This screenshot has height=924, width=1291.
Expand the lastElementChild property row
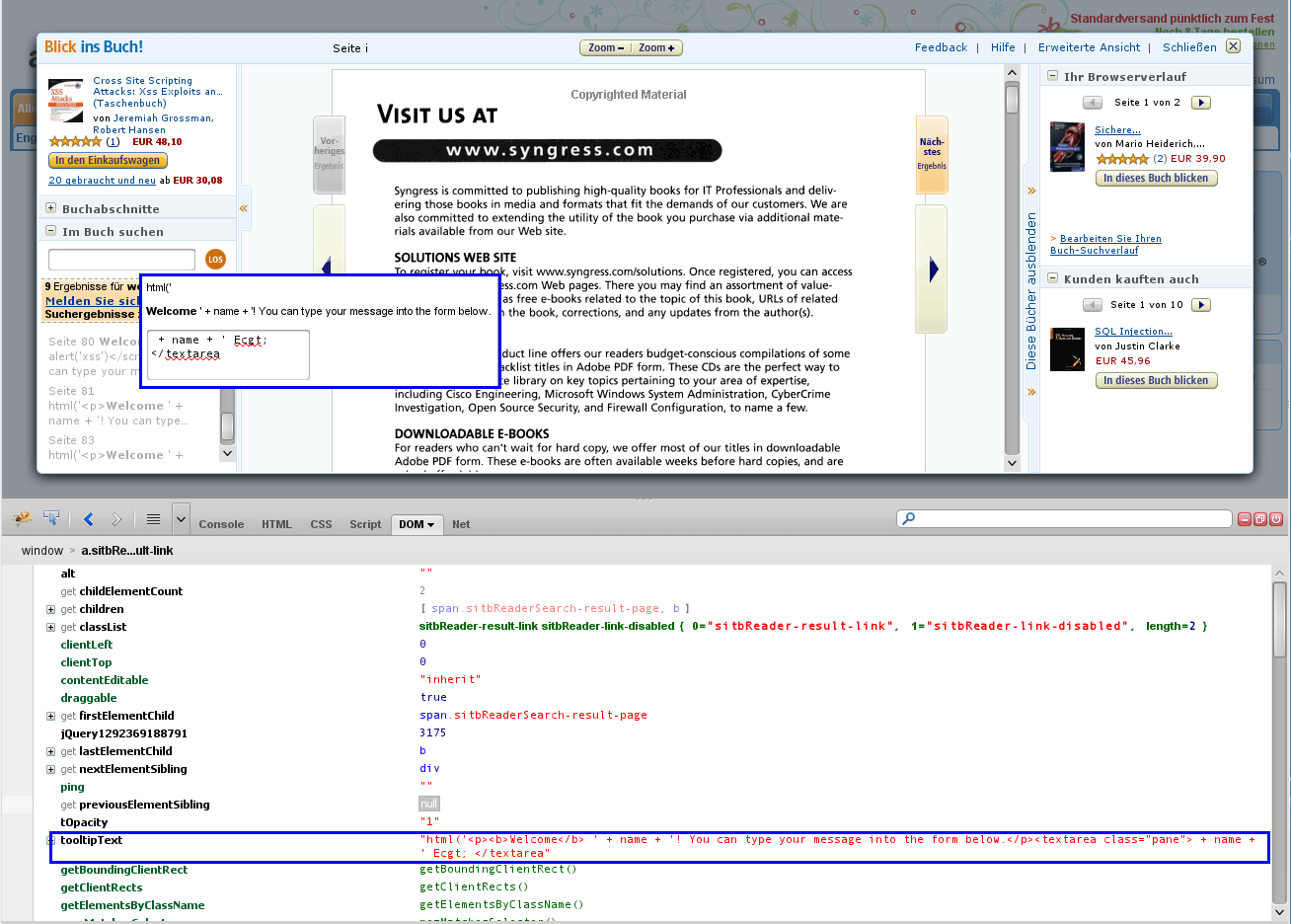pos(51,751)
